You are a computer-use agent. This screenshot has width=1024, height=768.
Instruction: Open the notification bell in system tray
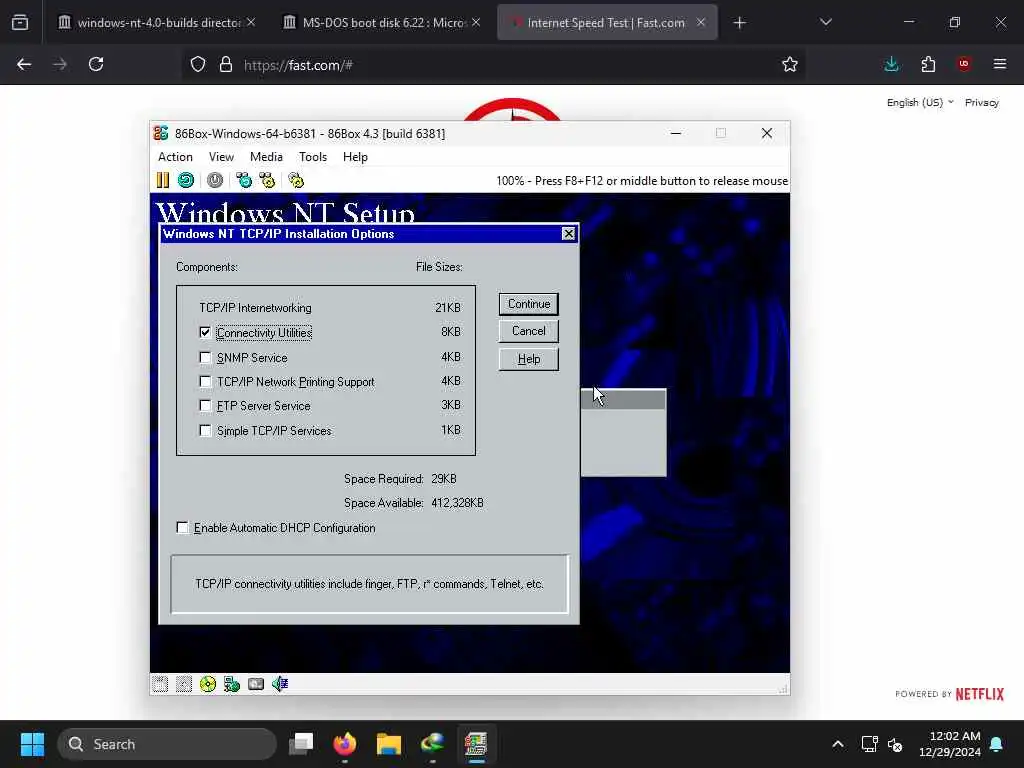[x=997, y=744]
